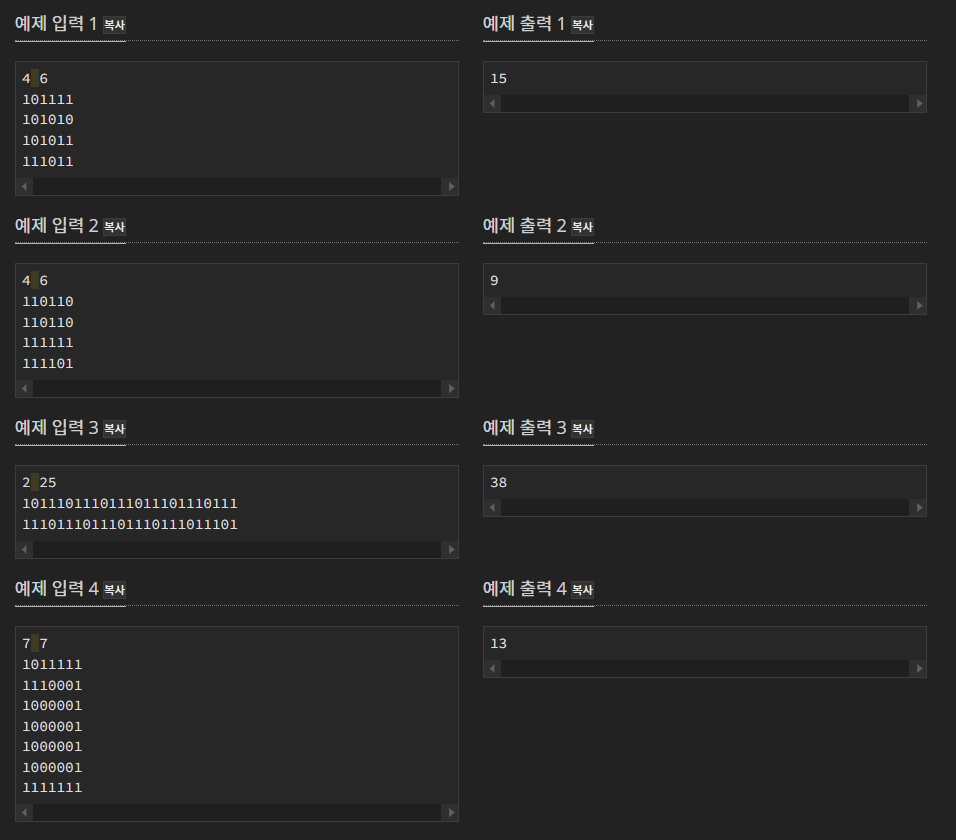Viewport: 956px width, 840px height.
Task: Copy 예제 출력 3 with 복사 button
Action: coord(582,429)
